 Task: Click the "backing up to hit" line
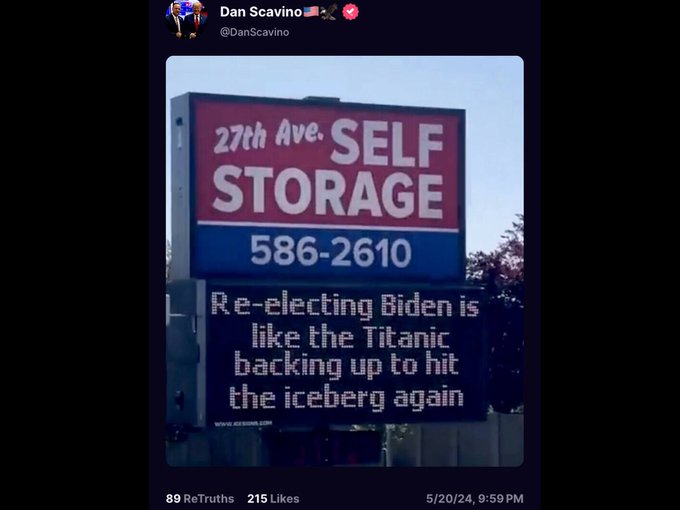click(x=347, y=364)
